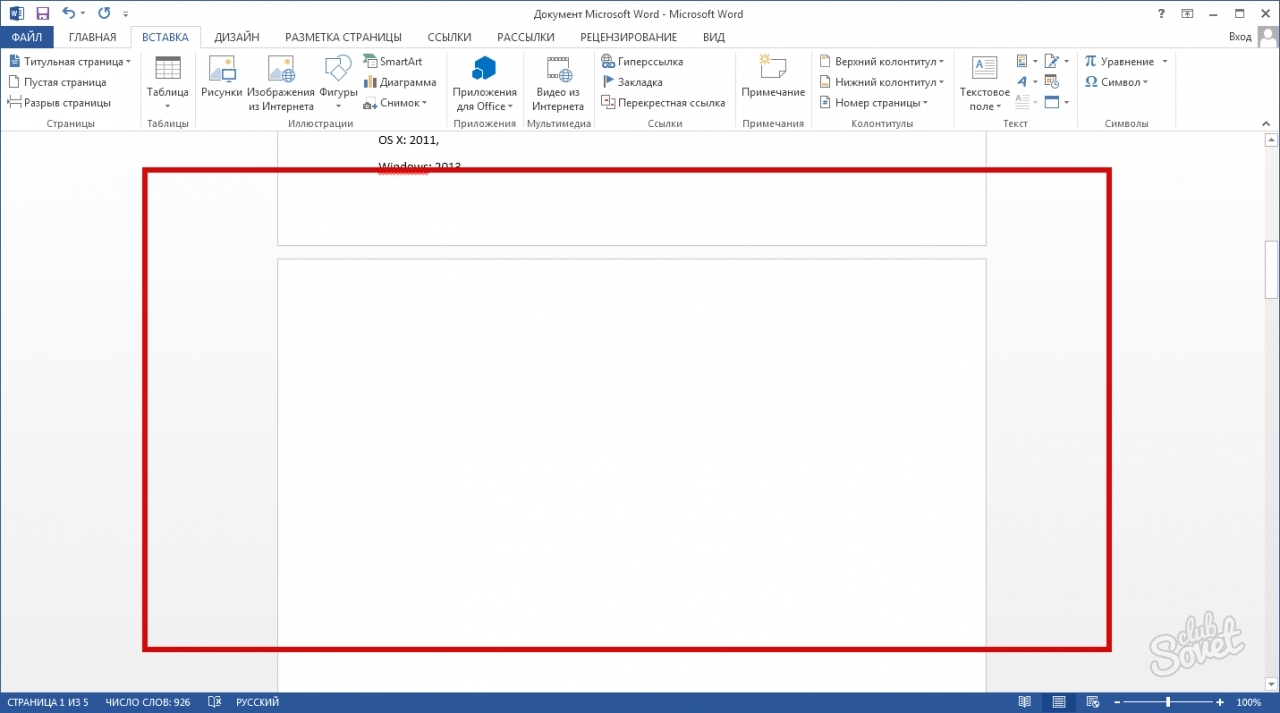Click the Save icon in quick access toolbar
The height and width of the screenshot is (713, 1280).
point(43,14)
